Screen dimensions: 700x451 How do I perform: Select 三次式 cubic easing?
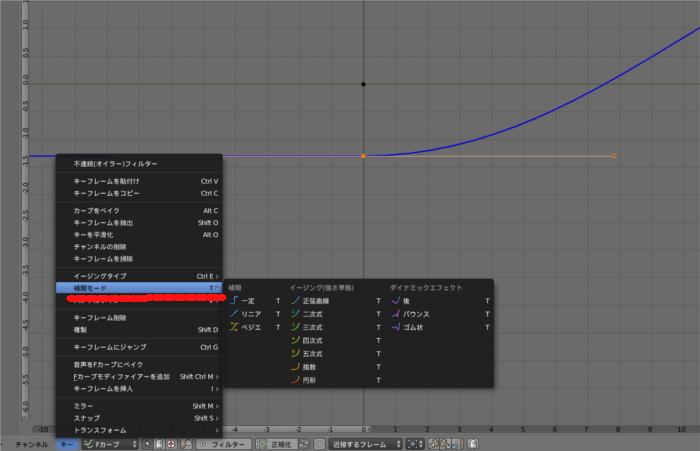pyautogui.click(x=336, y=327)
